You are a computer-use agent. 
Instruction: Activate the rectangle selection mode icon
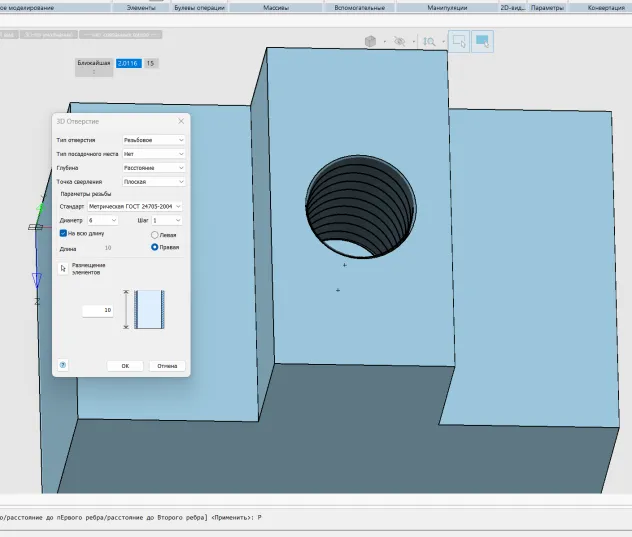click(459, 41)
